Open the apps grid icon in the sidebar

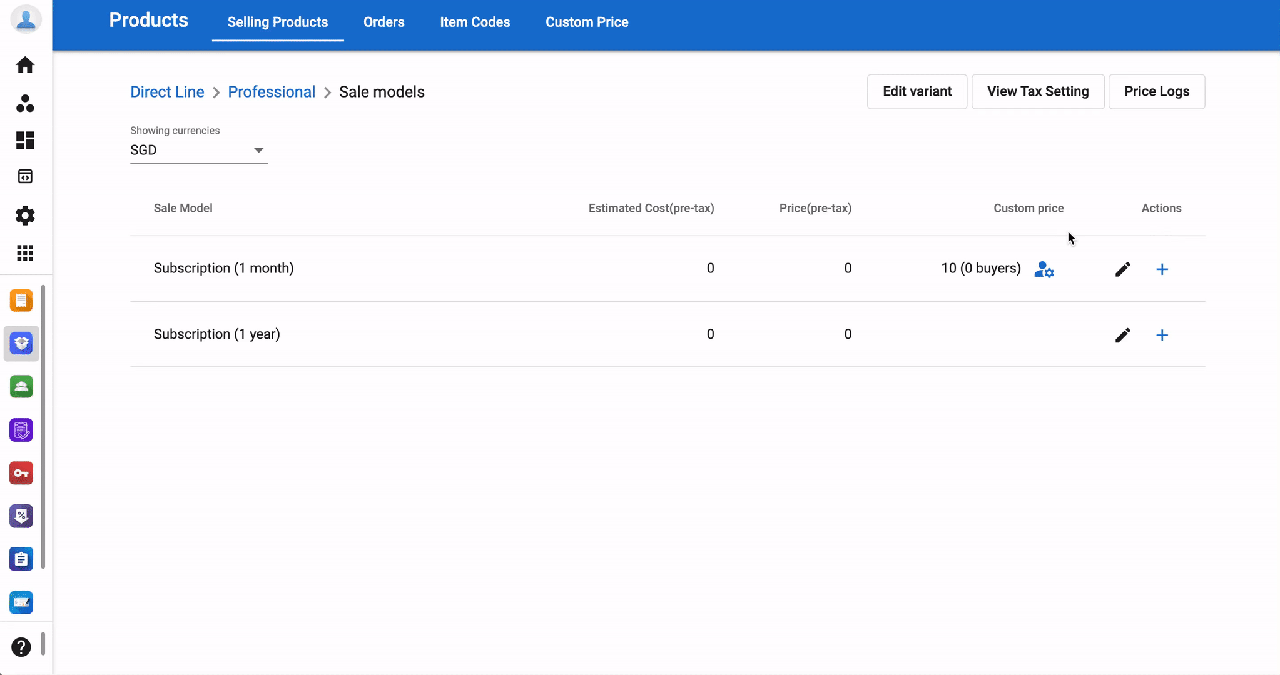click(x=25, y=254)
